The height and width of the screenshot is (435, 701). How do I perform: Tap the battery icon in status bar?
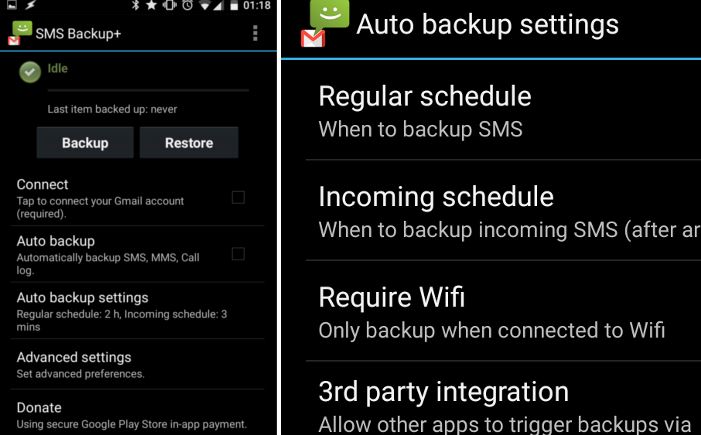click(x=234, y=5)
